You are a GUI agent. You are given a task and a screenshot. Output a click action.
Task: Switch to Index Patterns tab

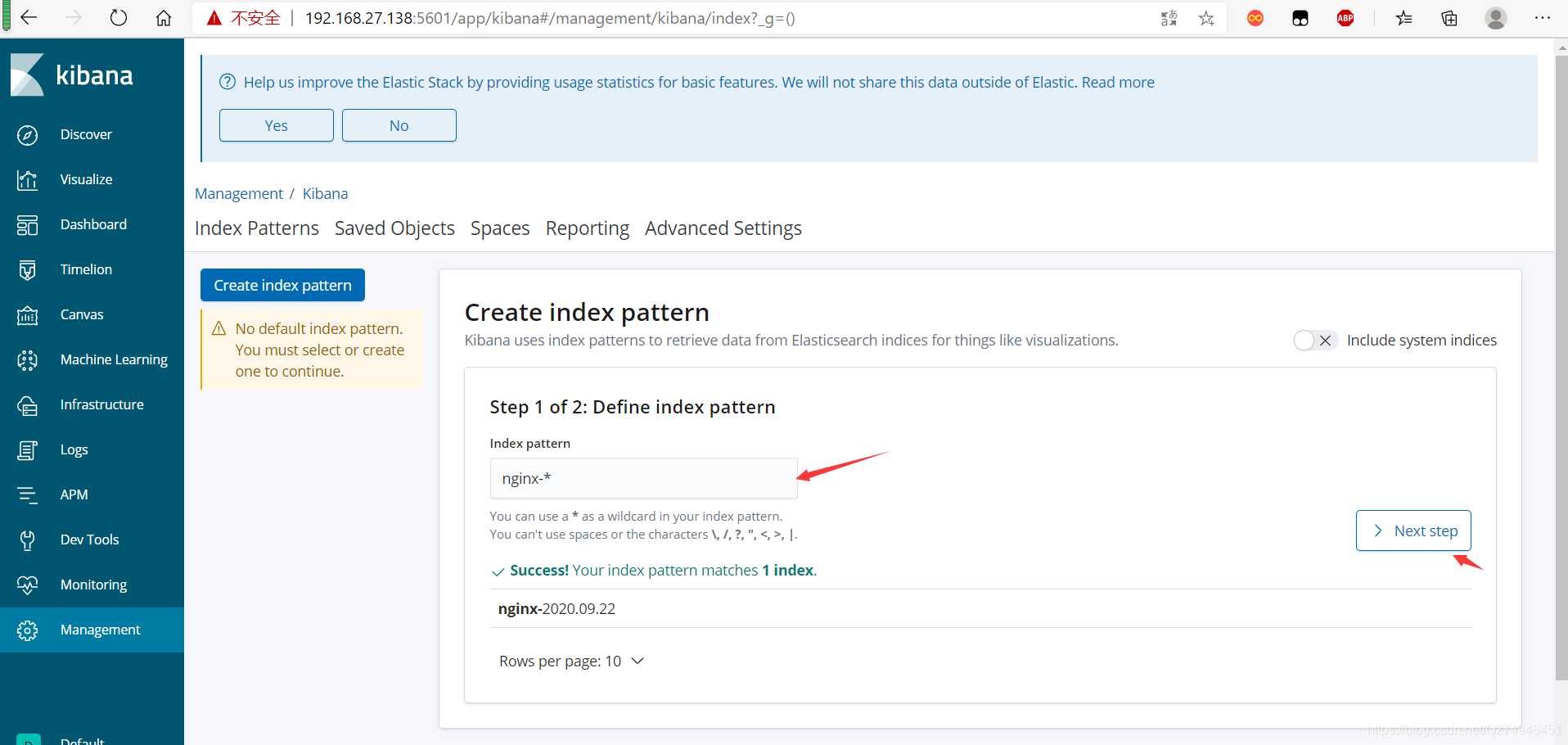click(257, 228)
